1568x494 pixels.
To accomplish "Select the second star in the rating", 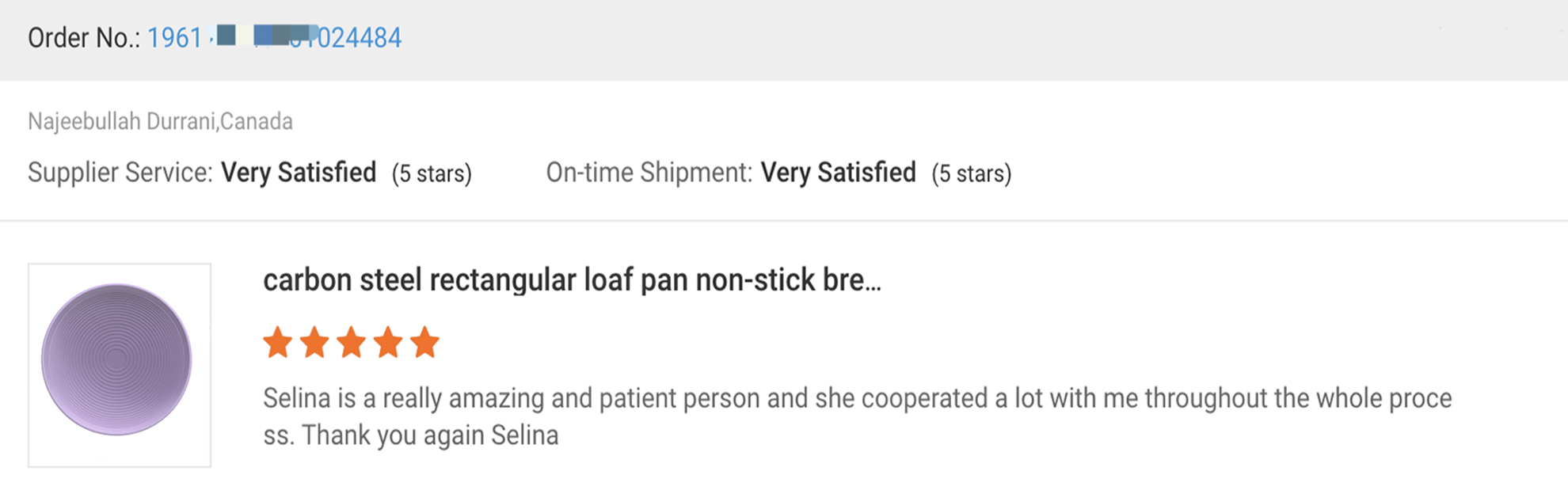I will click(315, 342).
